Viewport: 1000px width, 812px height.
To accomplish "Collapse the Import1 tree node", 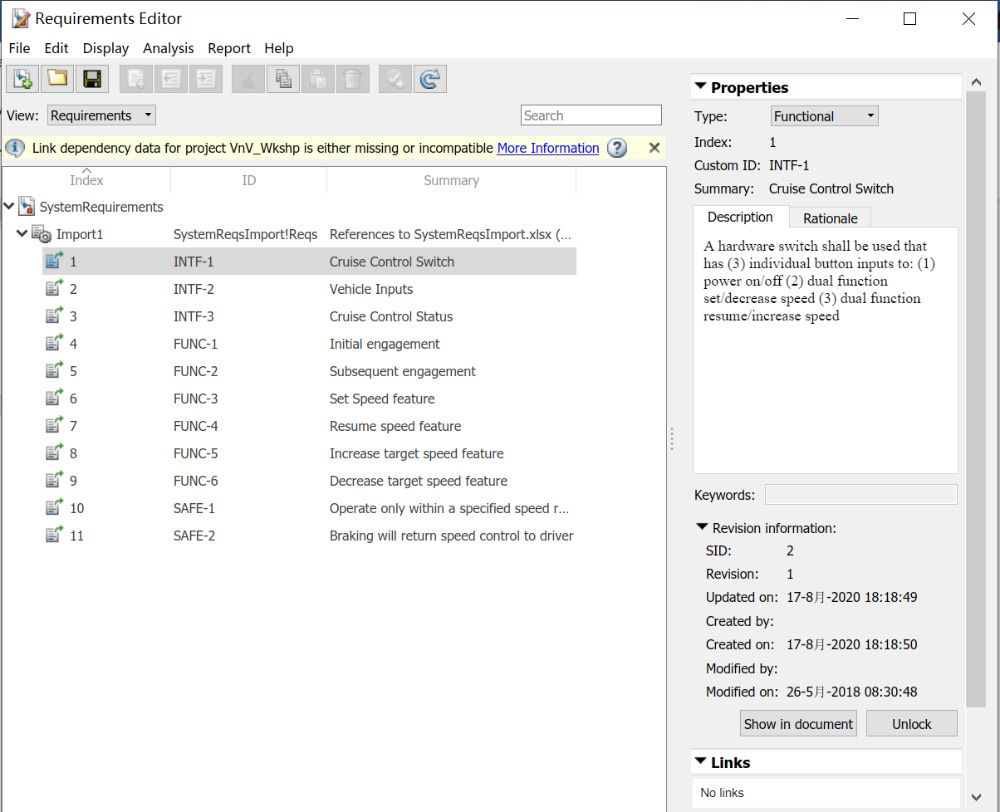I will point(23,234).
